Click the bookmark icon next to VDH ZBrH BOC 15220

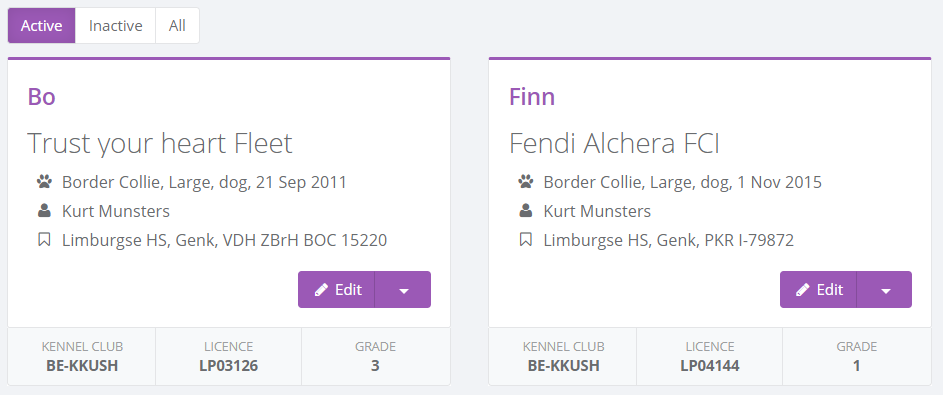pyautogui.click(x=44, y=240)
